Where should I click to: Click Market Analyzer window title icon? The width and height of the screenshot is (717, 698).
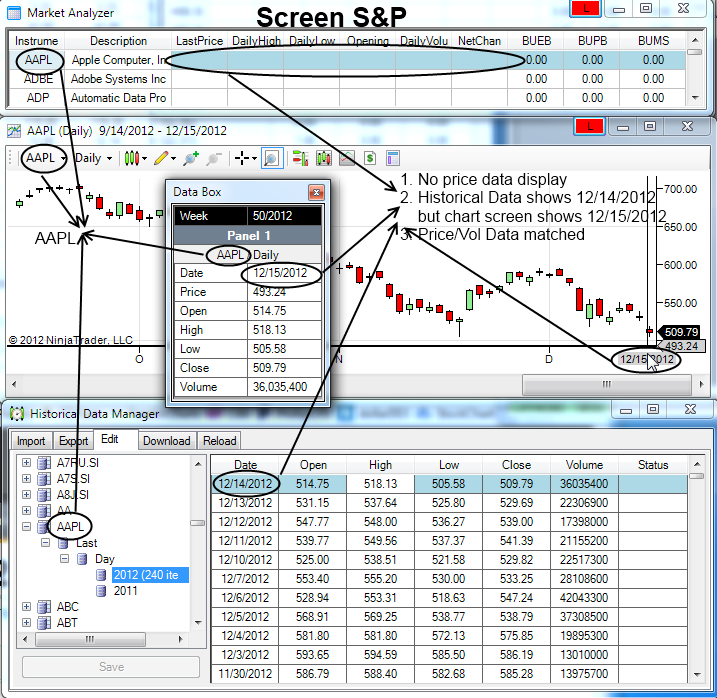[14, 13]
